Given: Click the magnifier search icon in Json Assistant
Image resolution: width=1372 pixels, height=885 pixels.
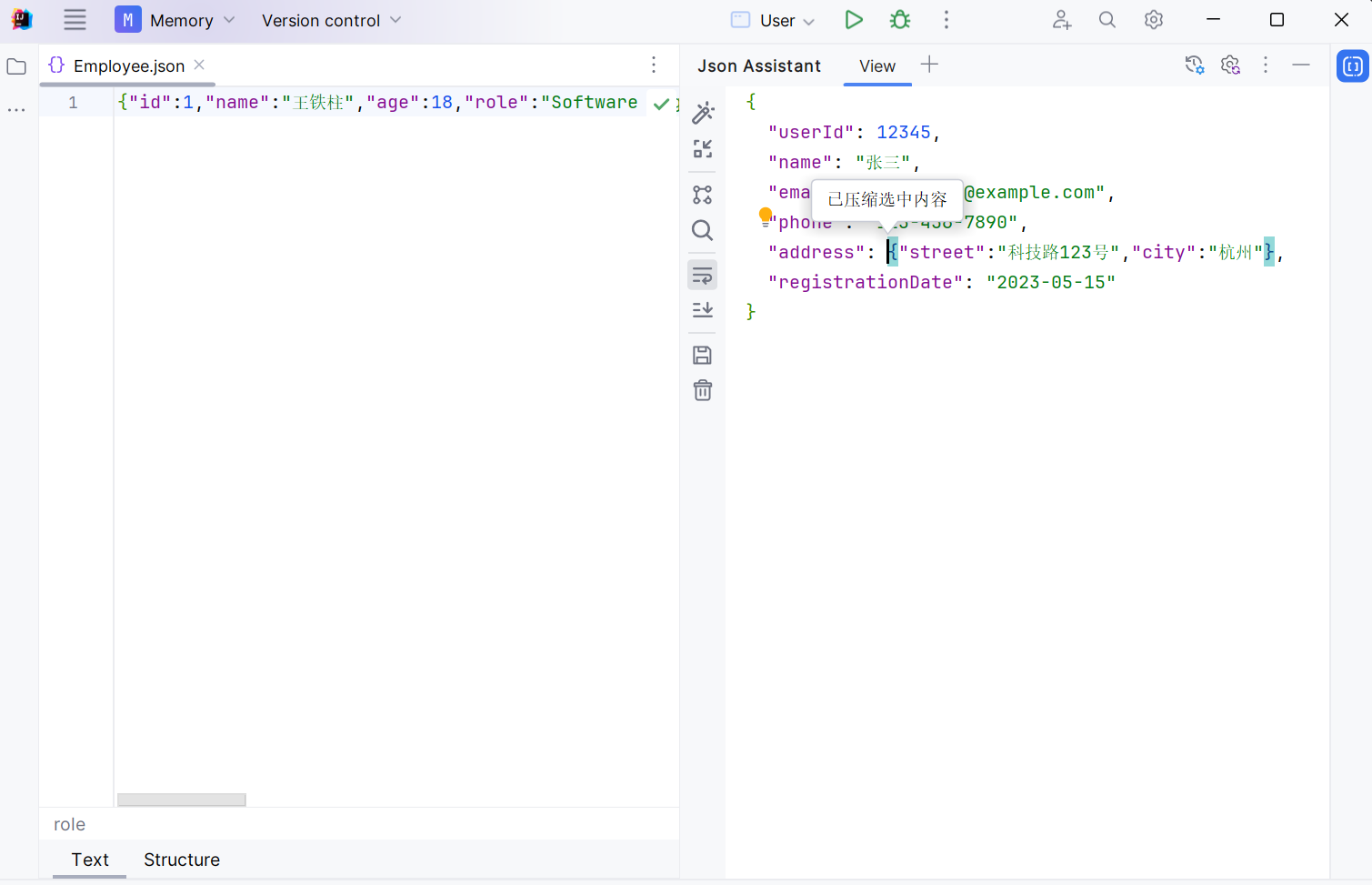Looking at the screenshot, I should pyautogui.click(x=703, y=230).
